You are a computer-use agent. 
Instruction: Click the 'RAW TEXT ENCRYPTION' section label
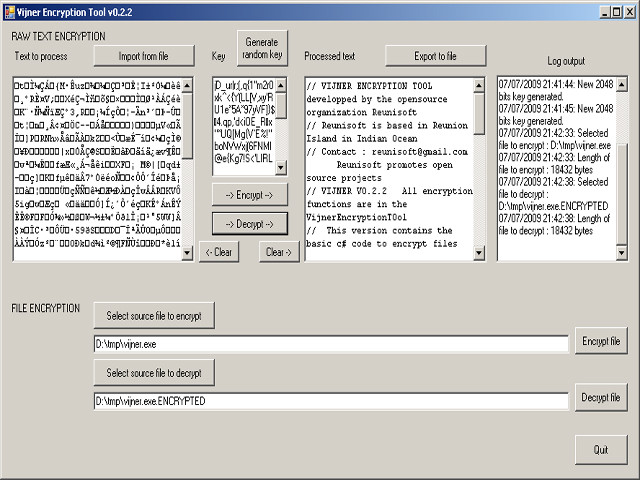click(x=58, y=36)
